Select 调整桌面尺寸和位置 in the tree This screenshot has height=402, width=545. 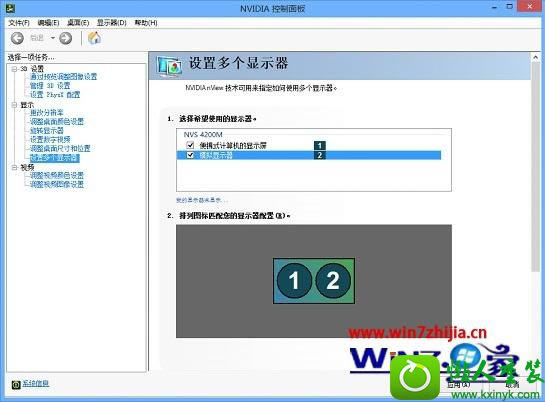point(60,149)
